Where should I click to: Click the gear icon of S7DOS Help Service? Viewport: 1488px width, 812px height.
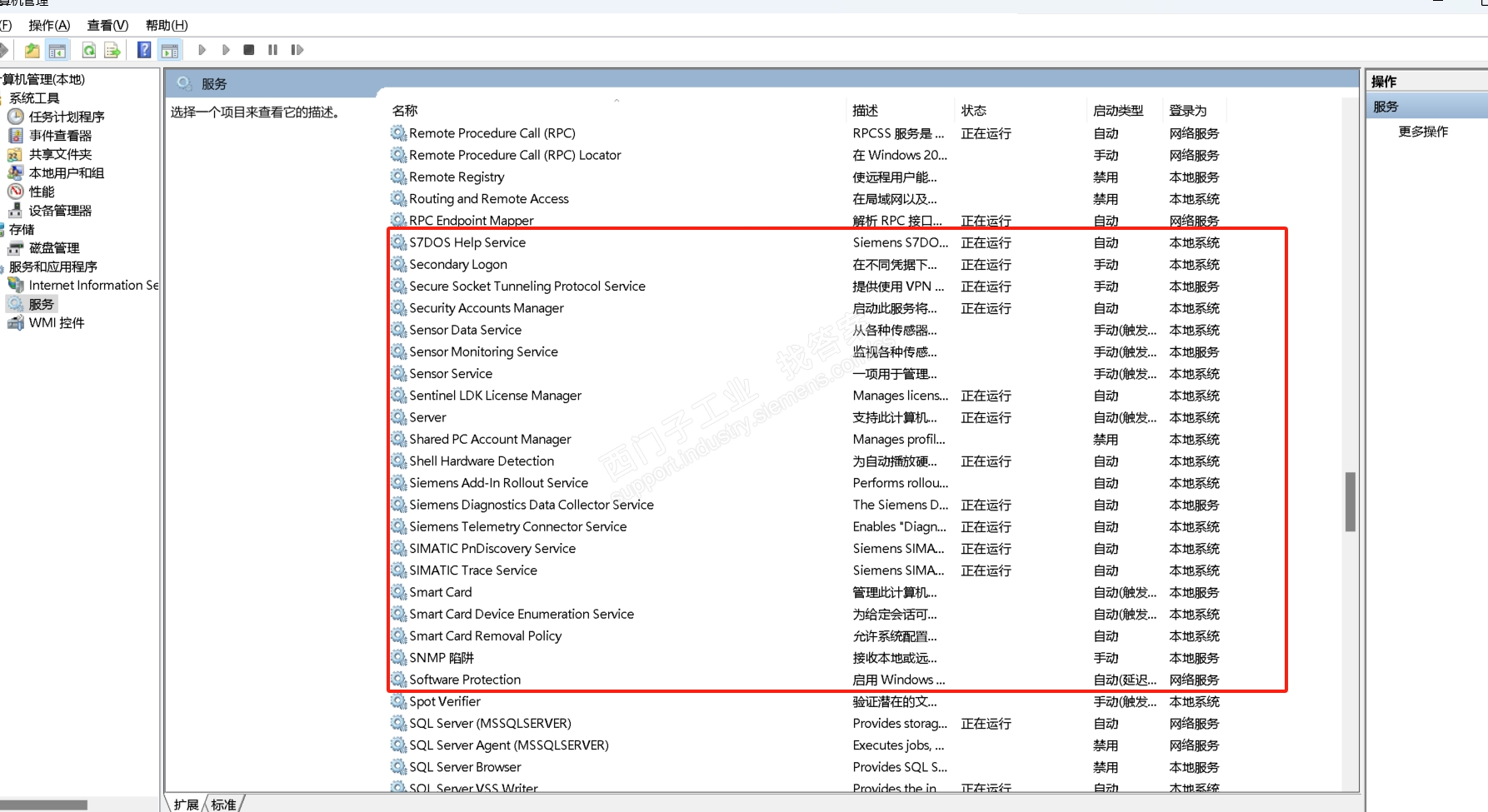398,242
